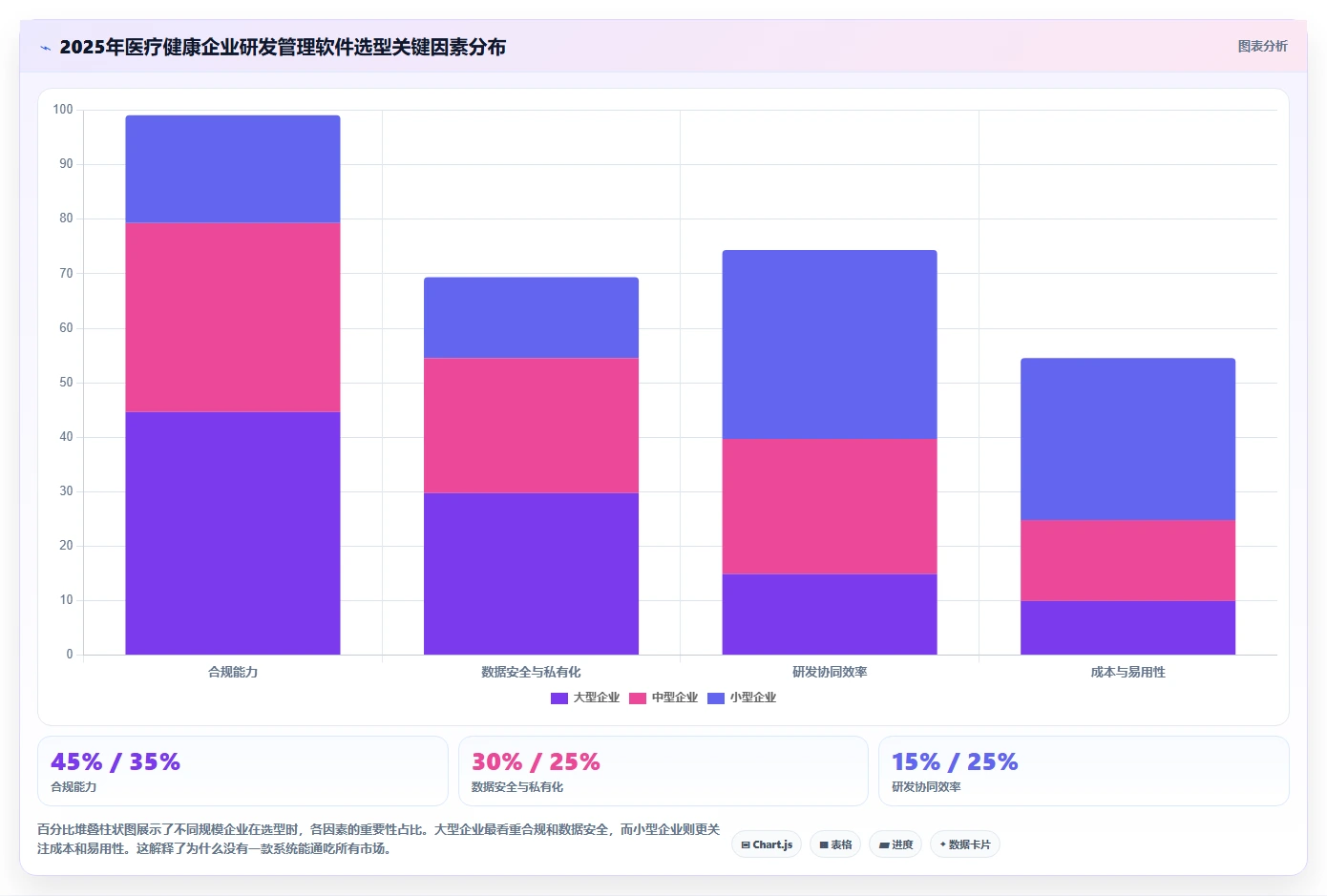Image resolution: width=1327 pixels, height=896 pixels.
Task: Click the 合规能力 caption under 45% / 35%
Action: (74, 787)
